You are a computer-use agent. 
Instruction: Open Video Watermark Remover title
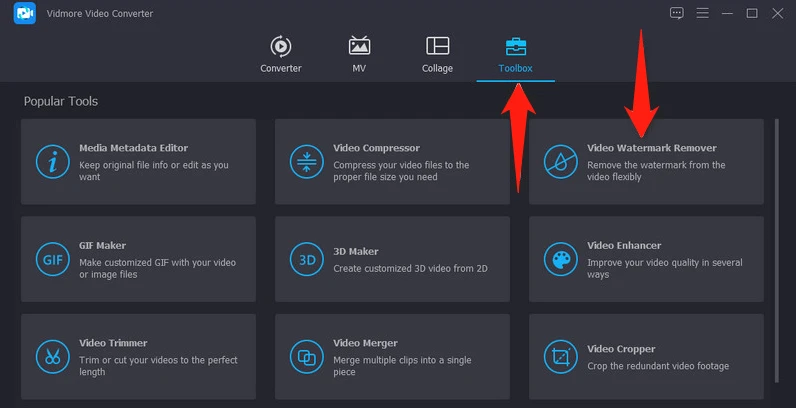coord(652,148)
